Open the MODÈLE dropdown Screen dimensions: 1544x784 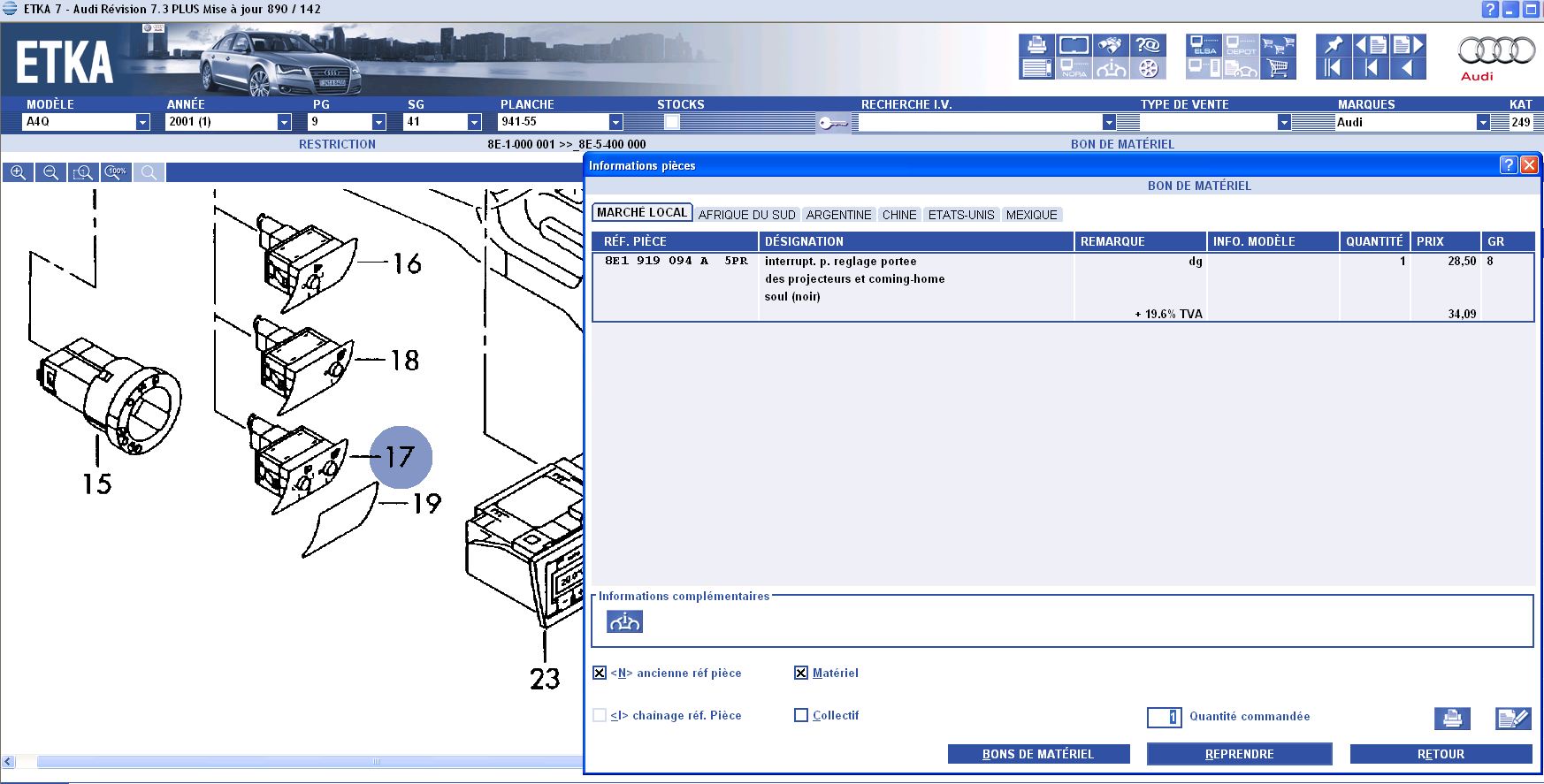(142, 122)
